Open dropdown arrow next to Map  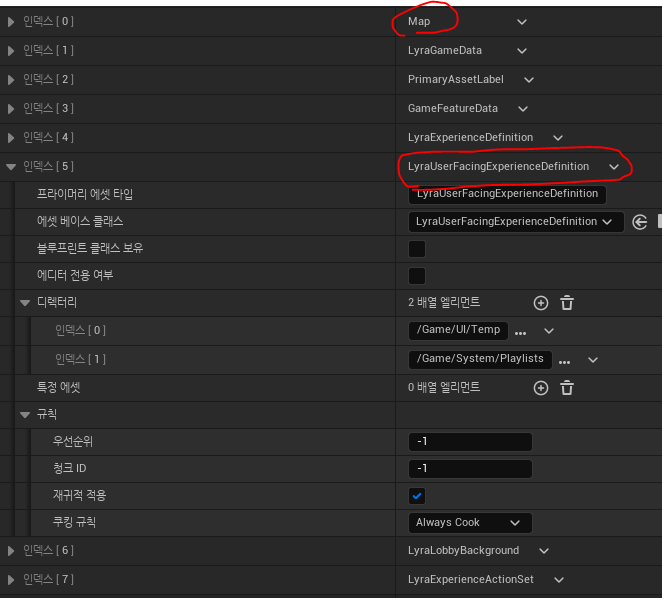pyautogui.click(x=522, y=22)
